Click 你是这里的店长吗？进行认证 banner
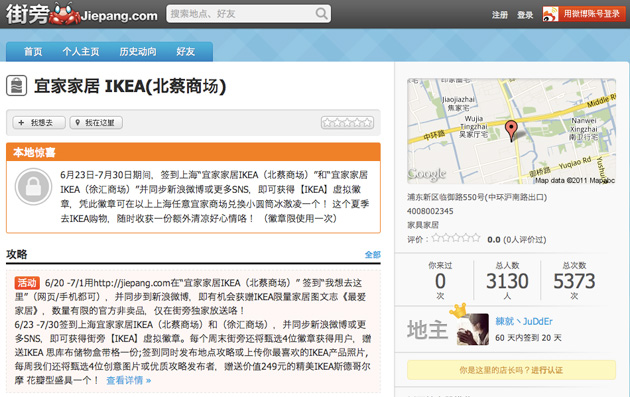630x397 pixels. (511, 370)
